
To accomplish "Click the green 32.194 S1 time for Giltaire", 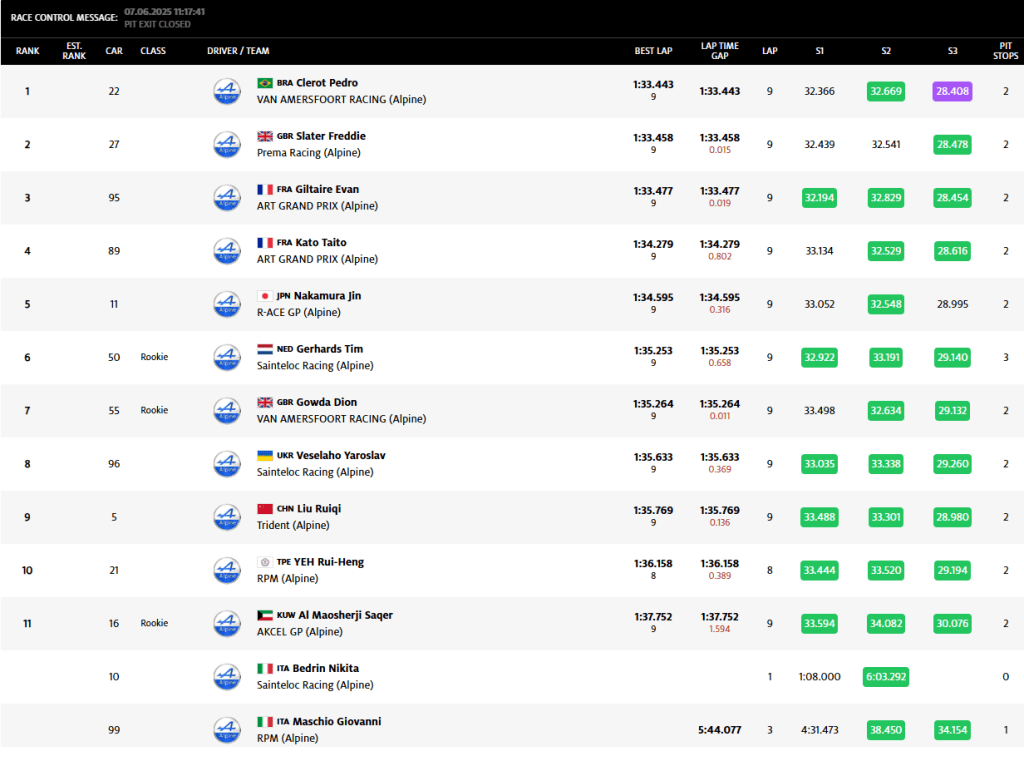I will point(820,198).
